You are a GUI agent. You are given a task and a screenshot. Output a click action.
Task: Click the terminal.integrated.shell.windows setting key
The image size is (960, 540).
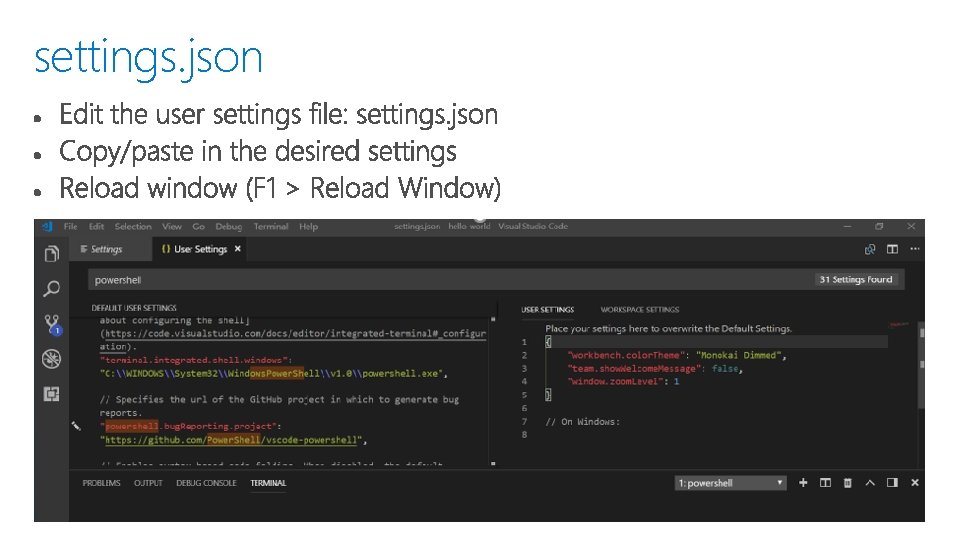click(196, 360)
